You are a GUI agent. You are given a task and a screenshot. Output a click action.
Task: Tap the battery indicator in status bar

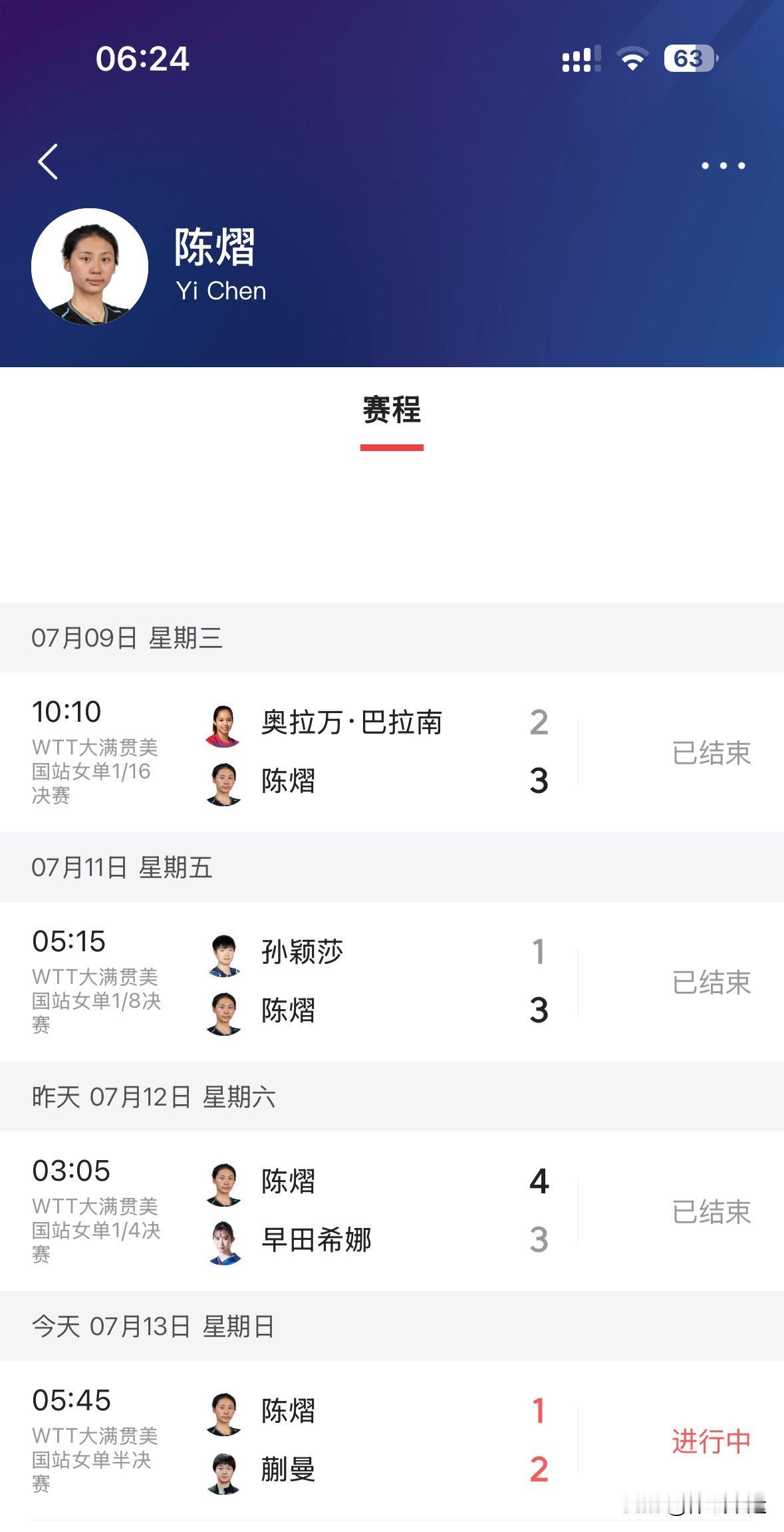[x=690, y=59]
